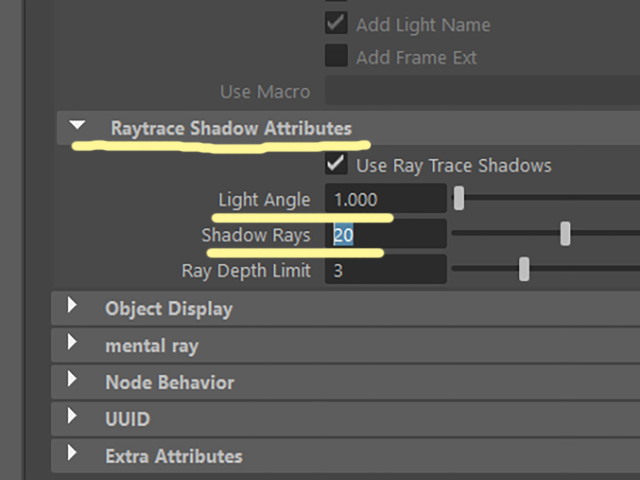Image resolution: width=640 pixels, height=480 pixels.
Task: Expand the UUID section
Action: tap(72, 416)
